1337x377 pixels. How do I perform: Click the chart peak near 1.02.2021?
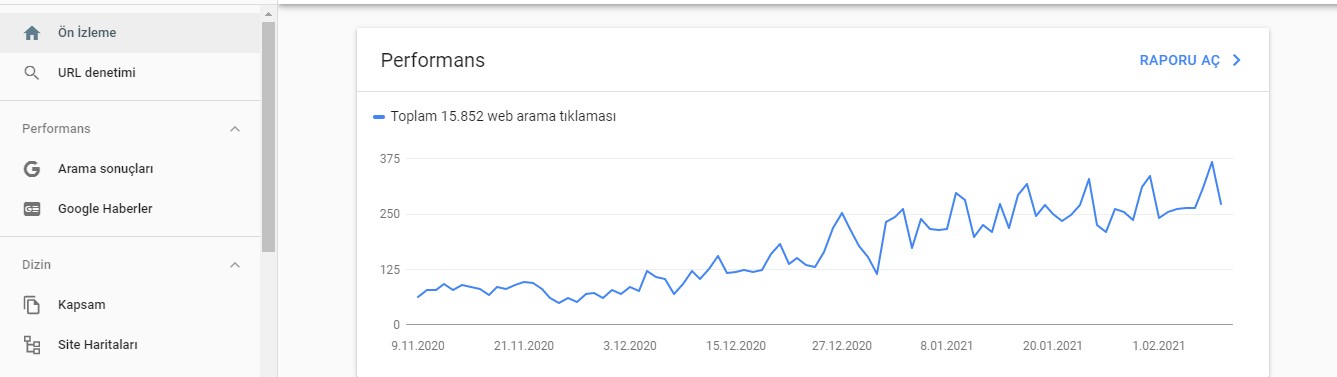(x=1150, y=176)
